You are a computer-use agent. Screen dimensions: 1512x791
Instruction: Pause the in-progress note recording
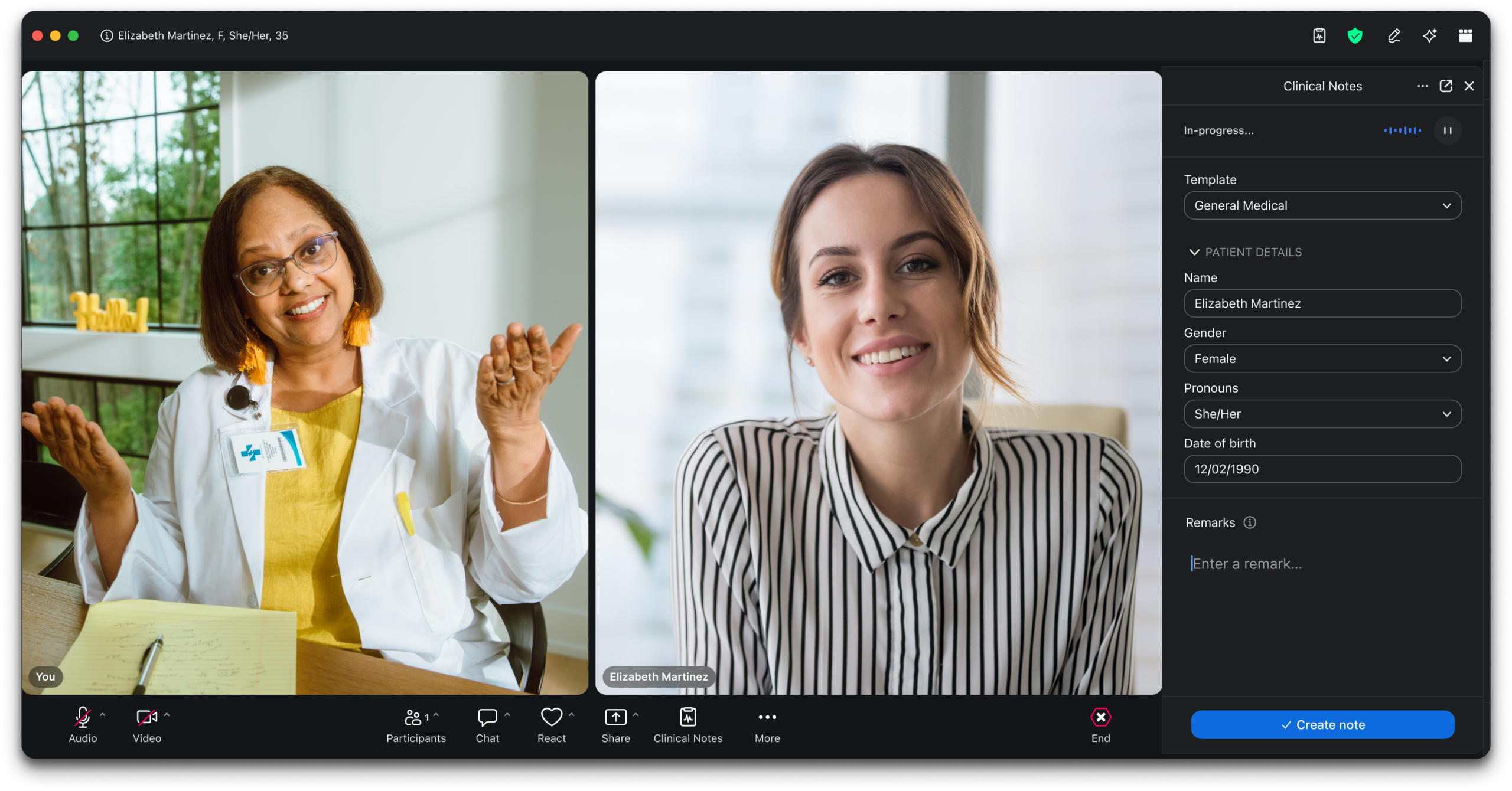point(1448,130)
